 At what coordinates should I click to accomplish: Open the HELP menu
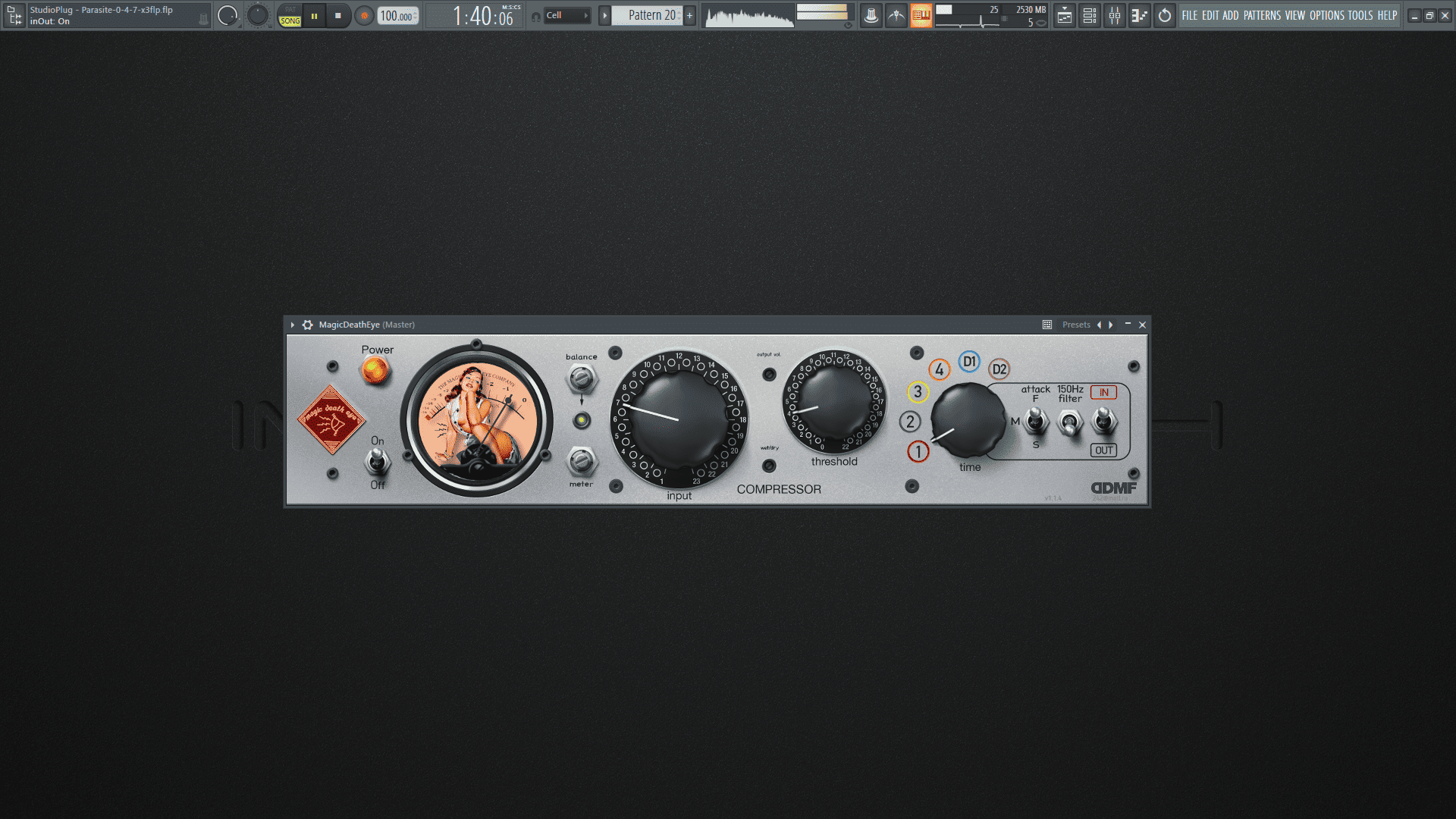1387,15
